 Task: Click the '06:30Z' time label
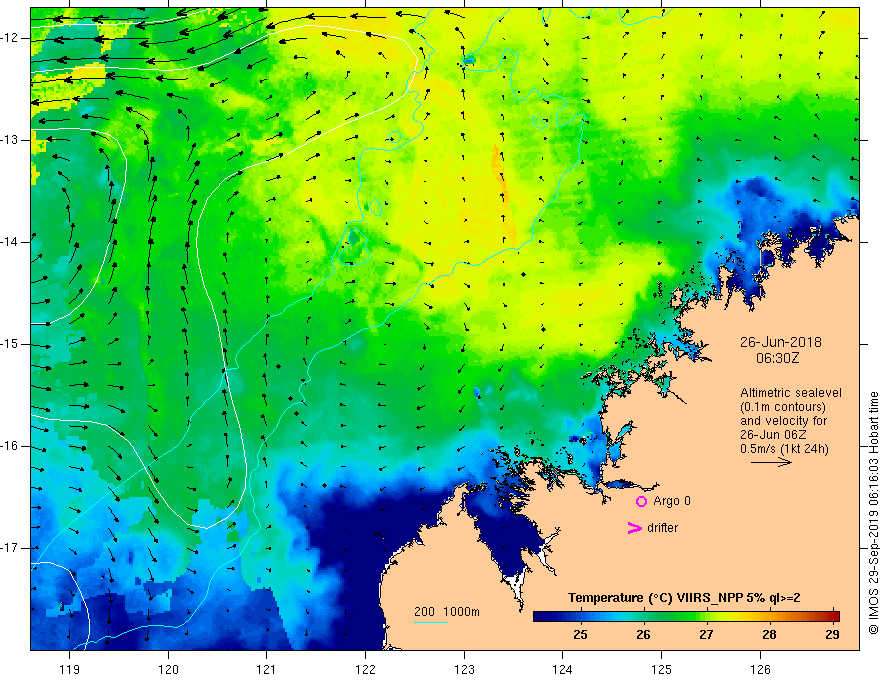(777, 358)
